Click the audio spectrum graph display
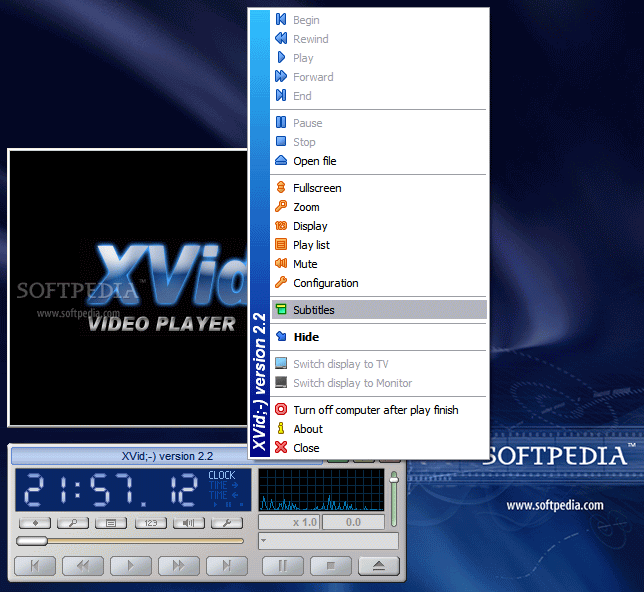This screenshot has width=644, height=592. 321,490
